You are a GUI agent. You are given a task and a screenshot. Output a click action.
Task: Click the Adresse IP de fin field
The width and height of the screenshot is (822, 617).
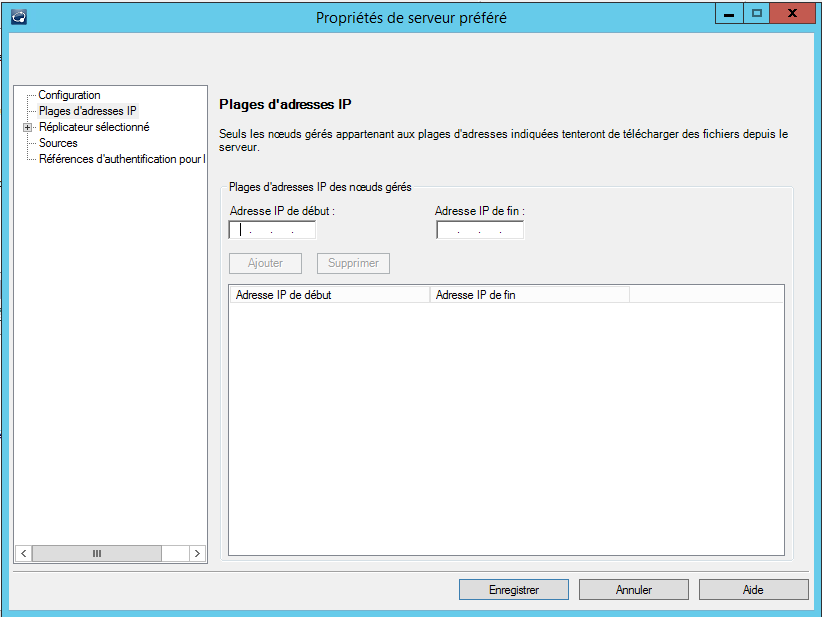pos(480,230)
